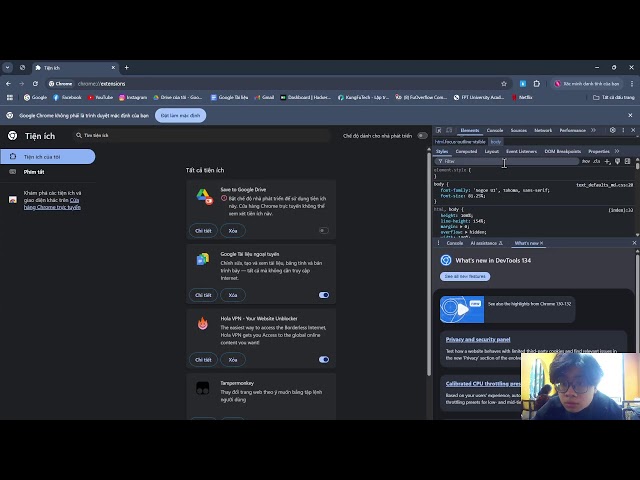Remove the Save to Google Drive extension
640x480 pixels.
click(233, 231)
